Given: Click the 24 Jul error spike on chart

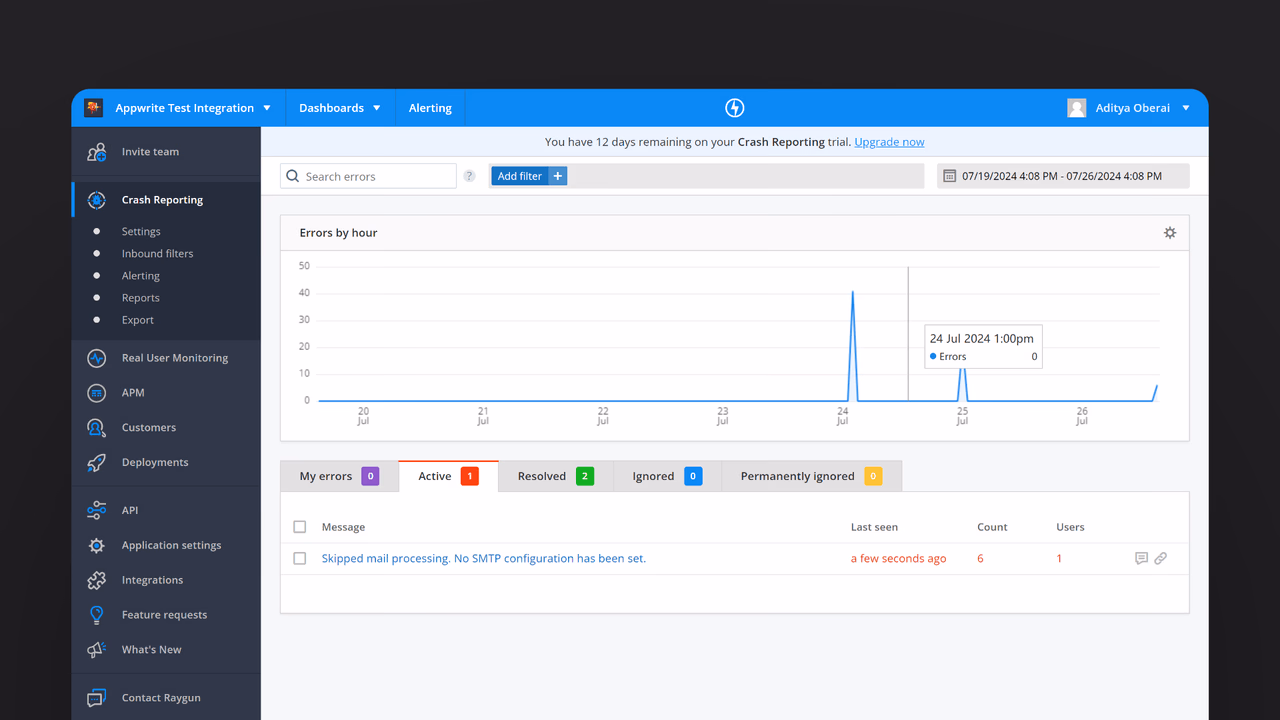Looking at the screenshot, I should pos(853,345).
